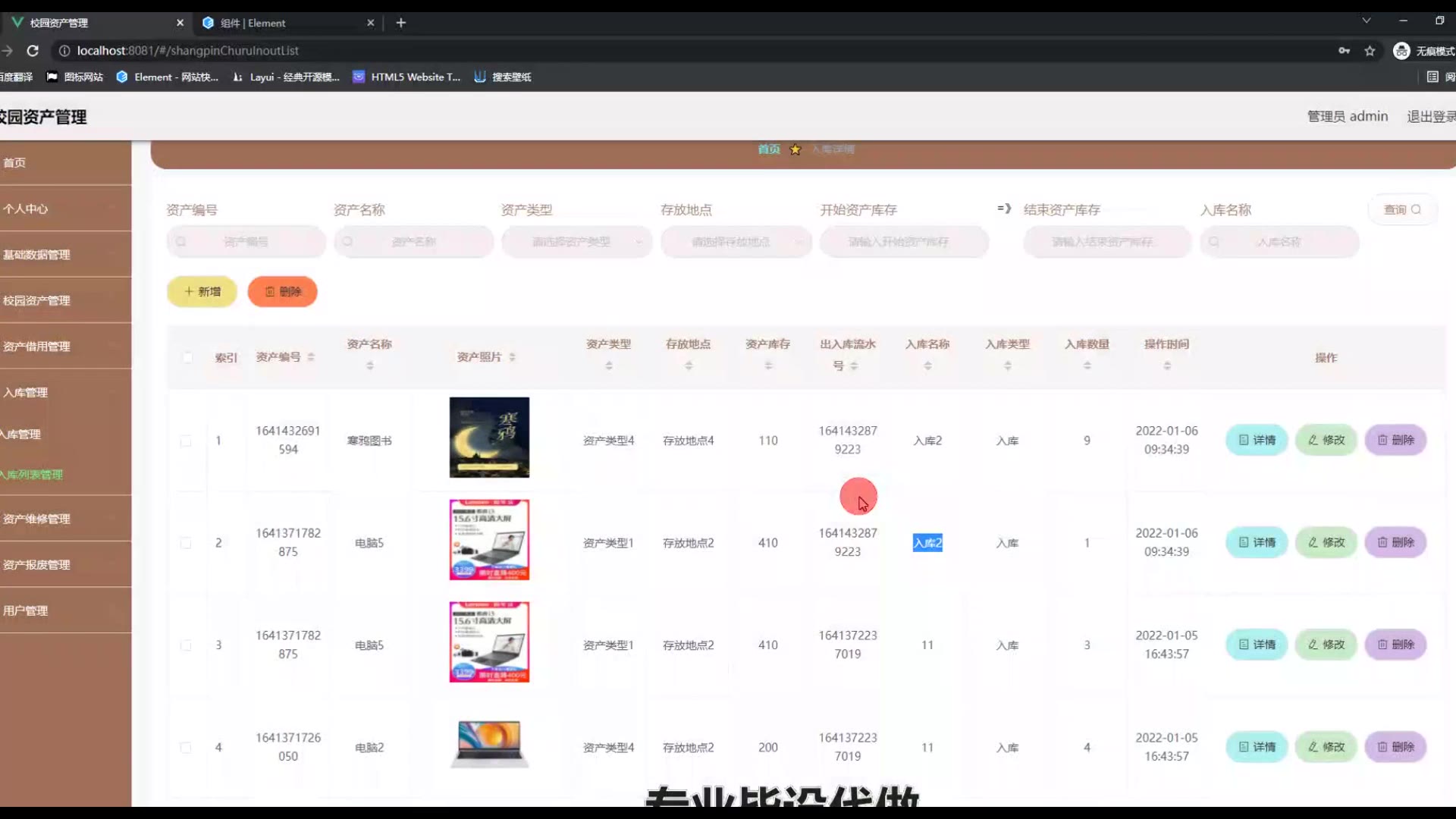Open the 资产类型 filter dropdown

(576, 242)
